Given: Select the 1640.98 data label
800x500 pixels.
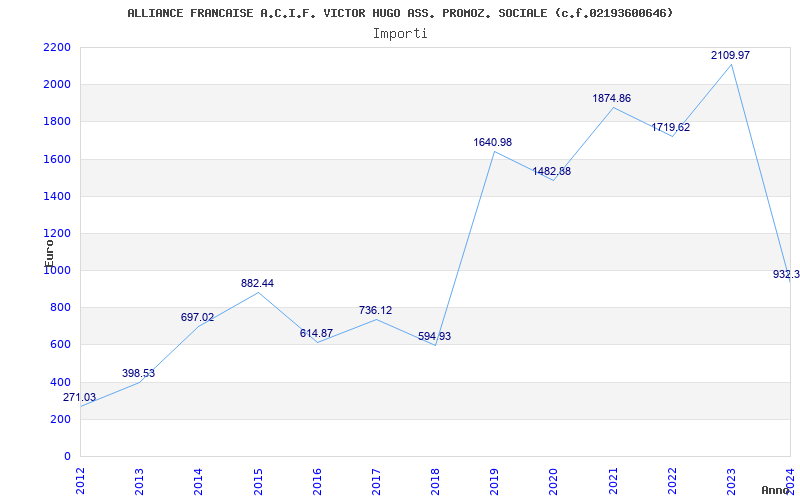Looking at the screenshot, I should click(492, 142).
